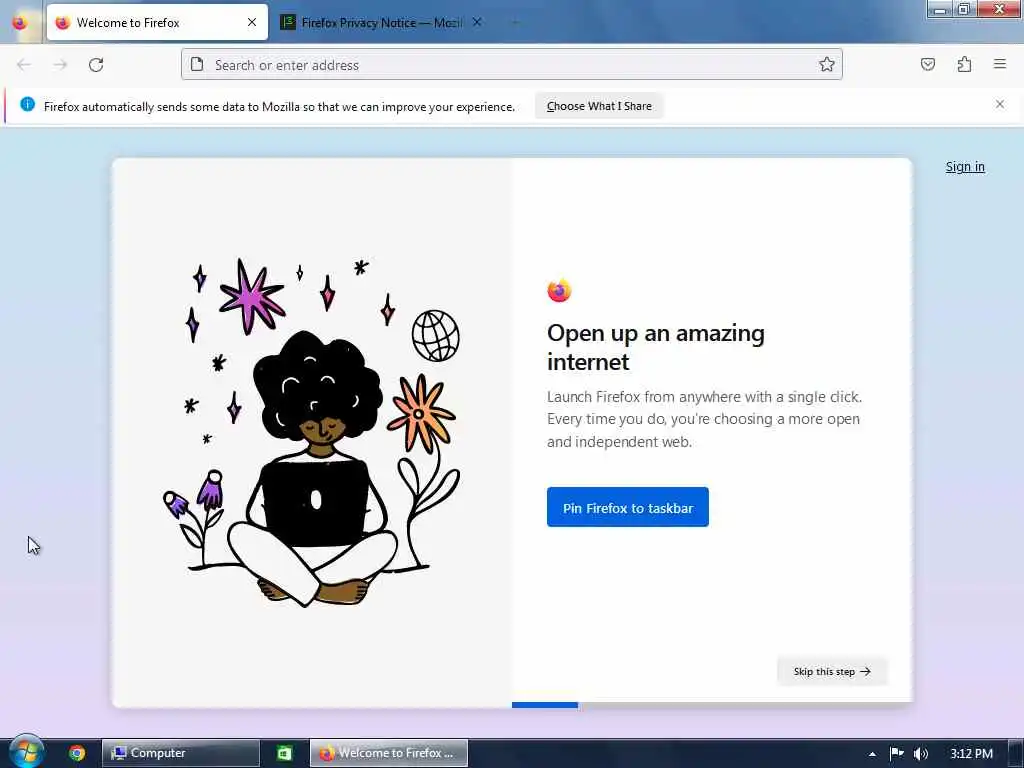Click the info icon in notification bar

[27, 104]
